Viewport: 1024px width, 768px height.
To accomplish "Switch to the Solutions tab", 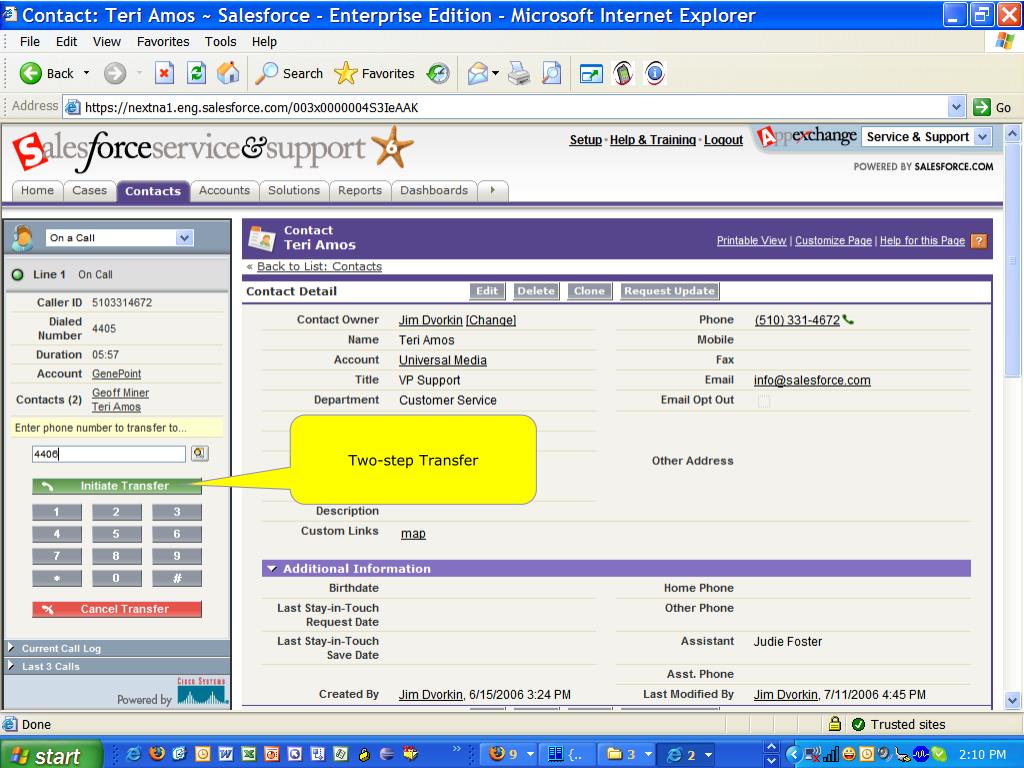I will (294, 190).
